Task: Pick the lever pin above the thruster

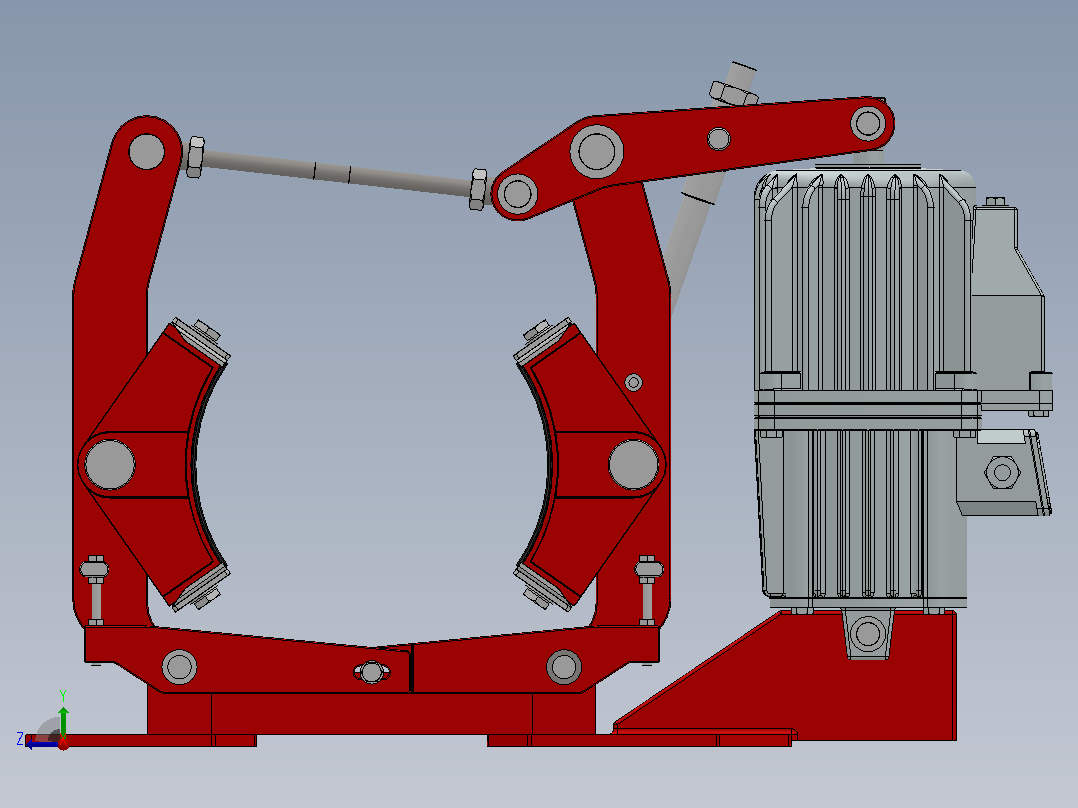Action: click(x=868, y=124)
